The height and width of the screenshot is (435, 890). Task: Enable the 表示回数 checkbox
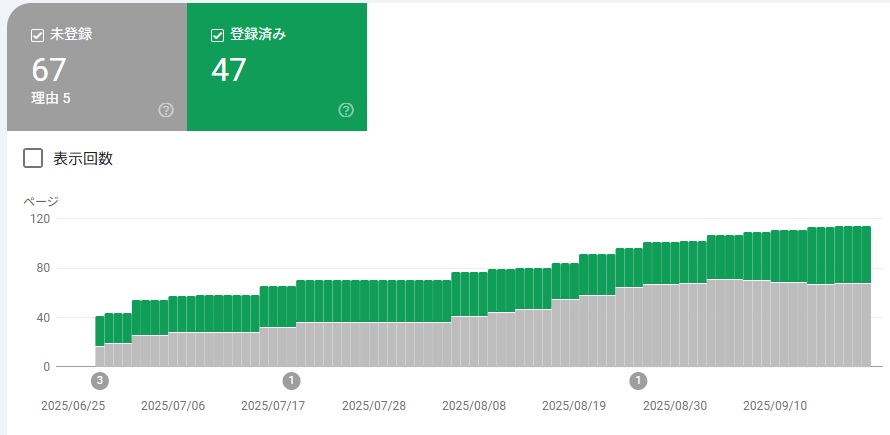point(33,158)
